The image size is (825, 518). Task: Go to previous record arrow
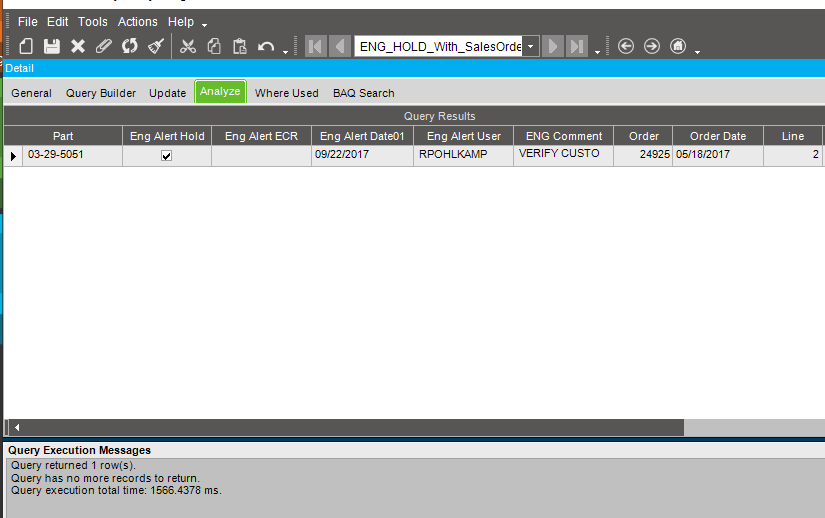coord(340,46)
